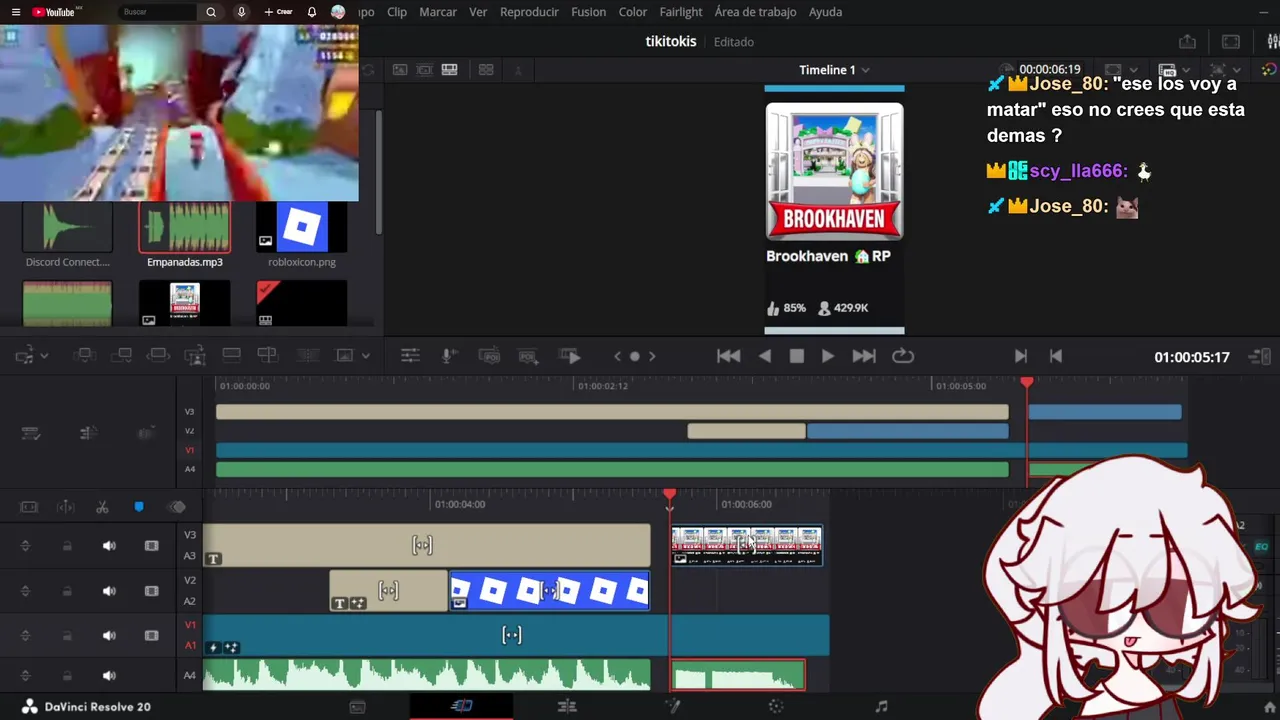Toggle timeline lock tracks icon in upper timeline

31,433
